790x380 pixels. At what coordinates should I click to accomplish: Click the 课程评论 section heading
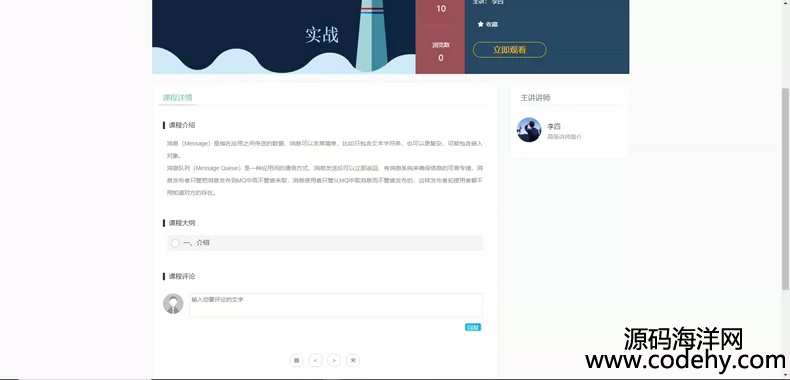(182, 276)
